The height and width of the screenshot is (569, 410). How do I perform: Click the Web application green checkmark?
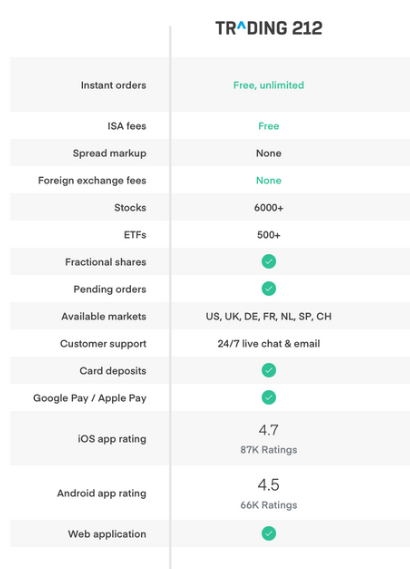click(x=268, y=533)
